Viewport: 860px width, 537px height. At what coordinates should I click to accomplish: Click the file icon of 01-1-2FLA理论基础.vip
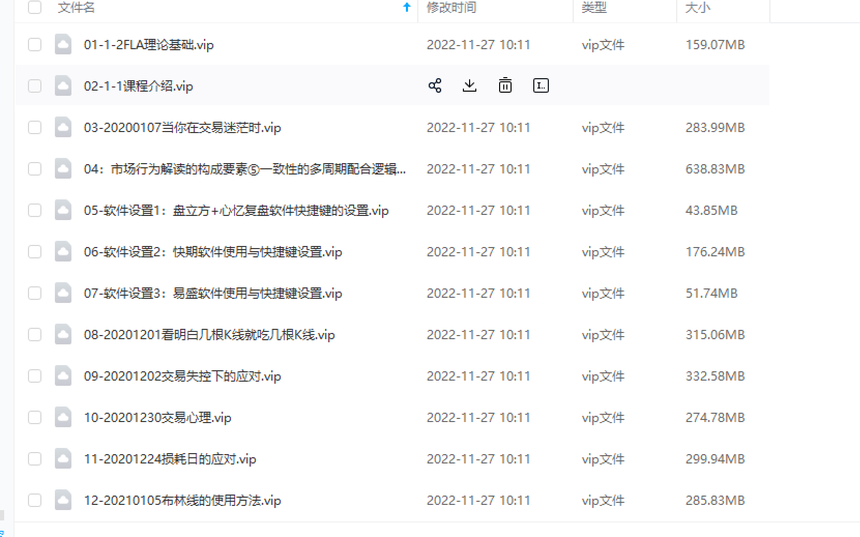63,44
